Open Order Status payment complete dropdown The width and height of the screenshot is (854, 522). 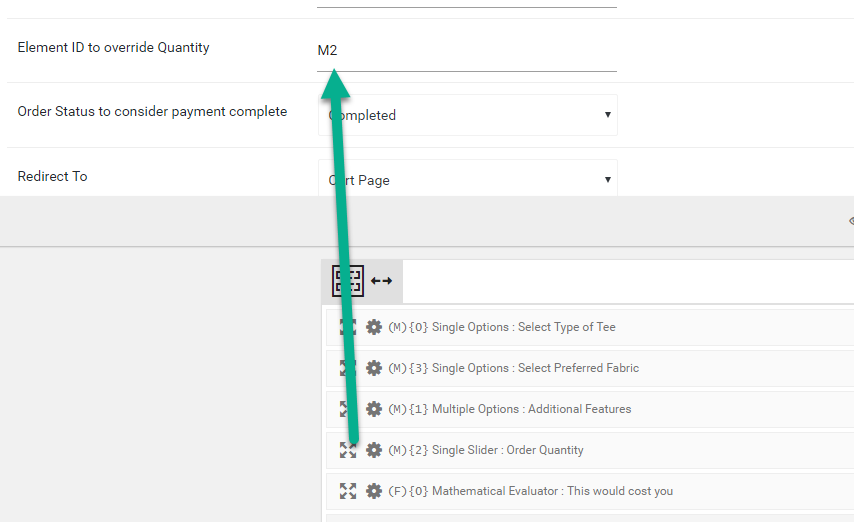click(467, 115)
